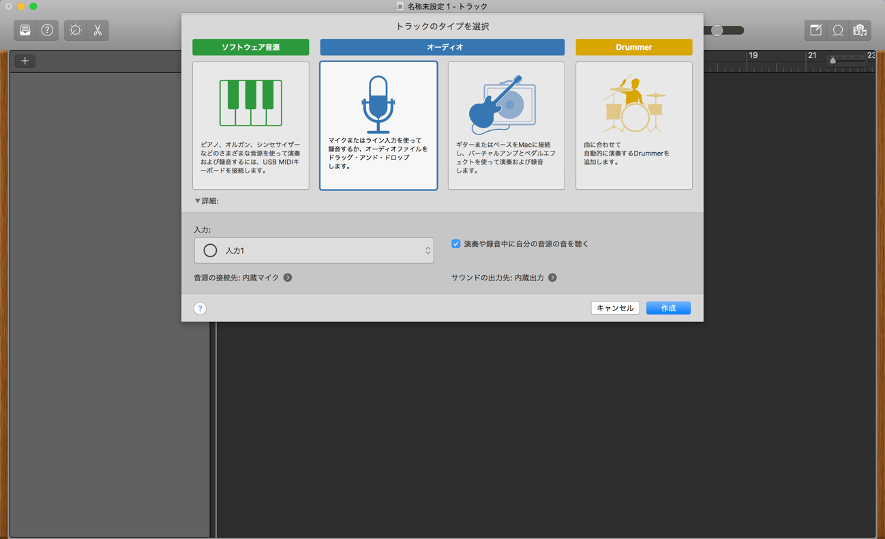
Task: Click the yellow Drummer header
Action: pyautogui.click(x=634, y=47)
